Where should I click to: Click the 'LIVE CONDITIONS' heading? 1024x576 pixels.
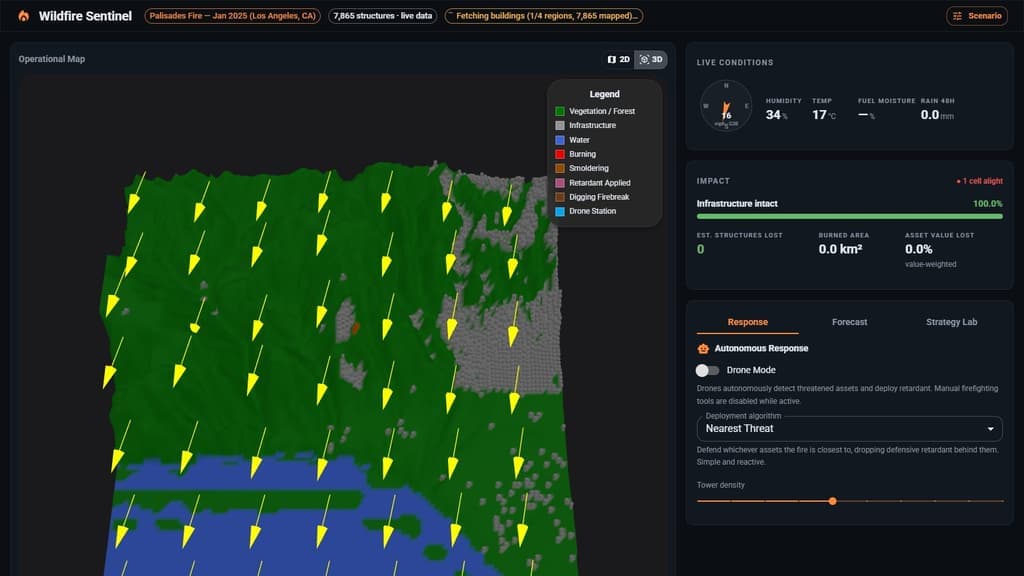[x=735, y=63]
